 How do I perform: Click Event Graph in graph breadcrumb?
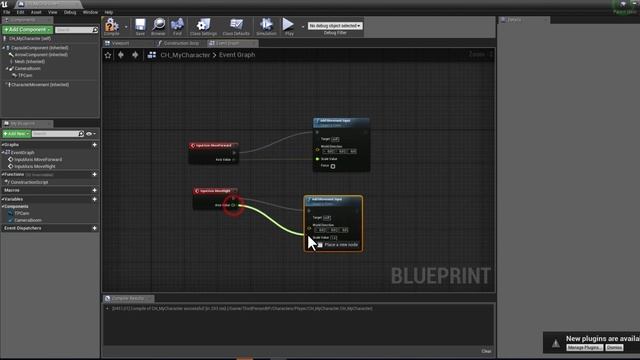(x=237, y=55)
